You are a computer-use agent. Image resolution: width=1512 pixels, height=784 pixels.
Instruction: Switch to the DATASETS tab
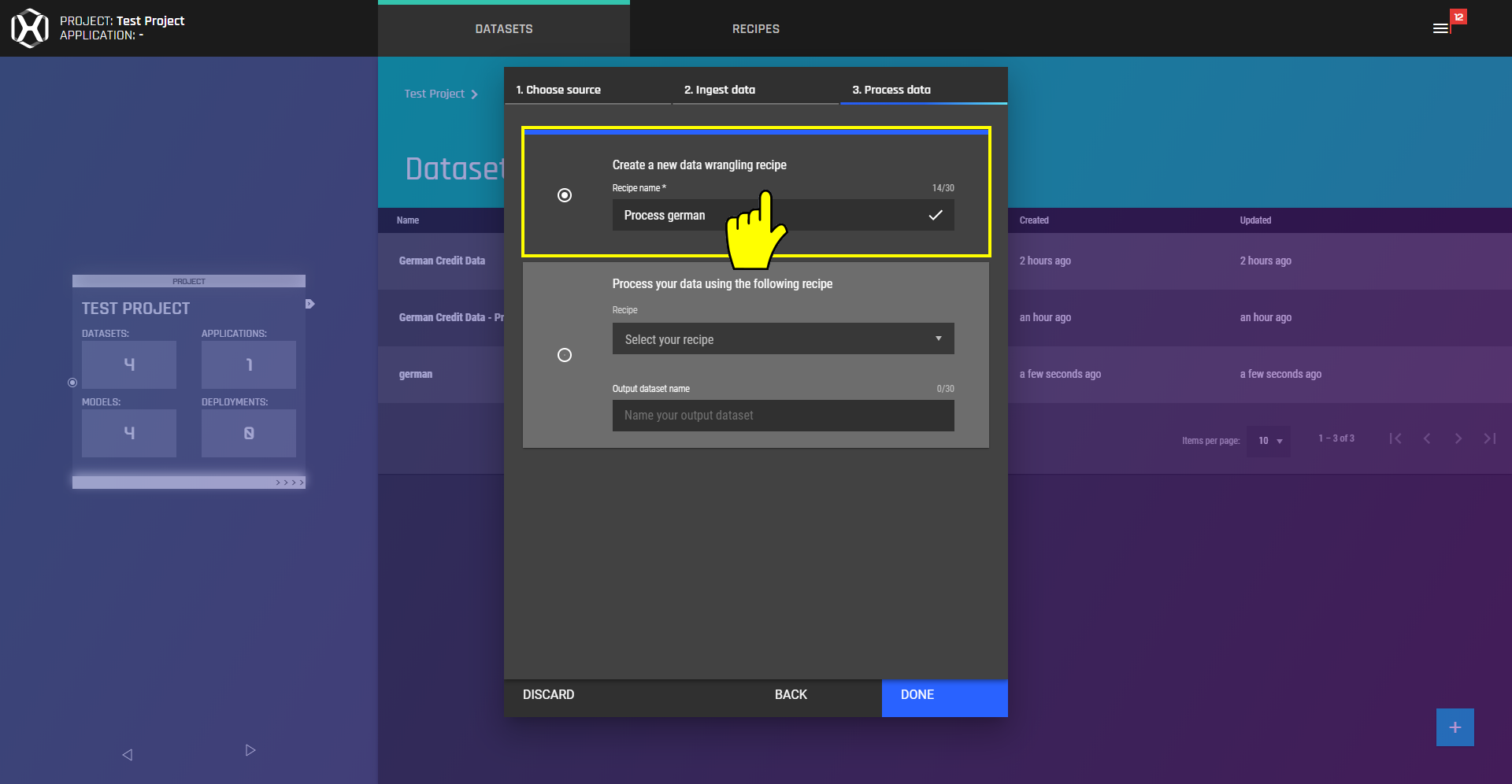tap(504, 29)
